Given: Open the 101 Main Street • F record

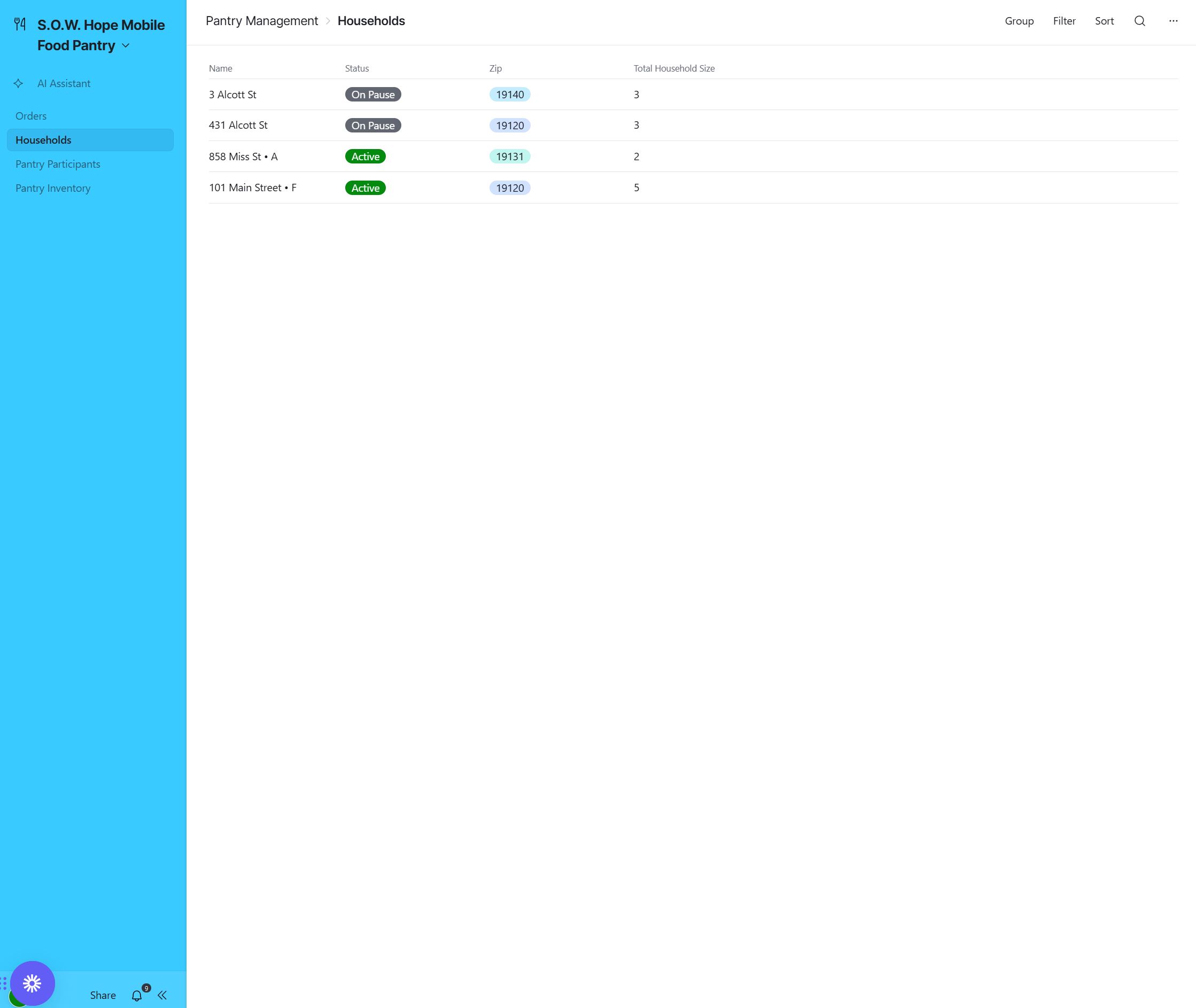Looking at the screenshot, I should (x=252, y=187).
